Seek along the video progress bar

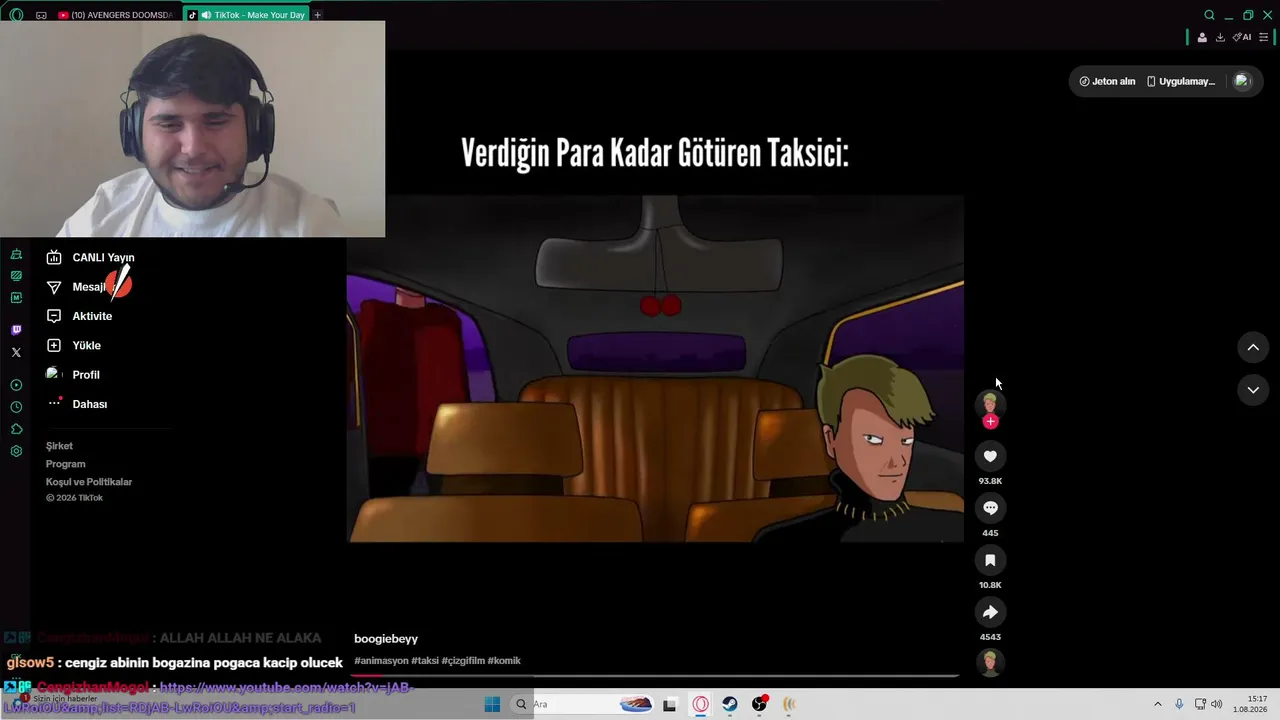(x=655, y=676)
